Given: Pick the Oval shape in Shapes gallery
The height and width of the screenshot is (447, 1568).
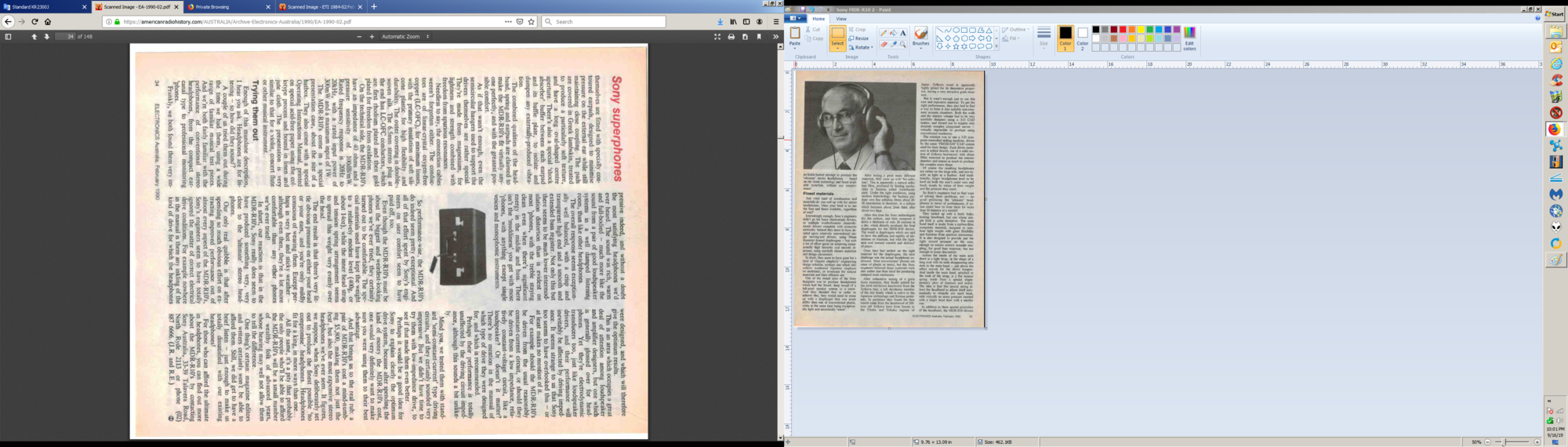Looking at the screenshot, I should coord(956,30).
